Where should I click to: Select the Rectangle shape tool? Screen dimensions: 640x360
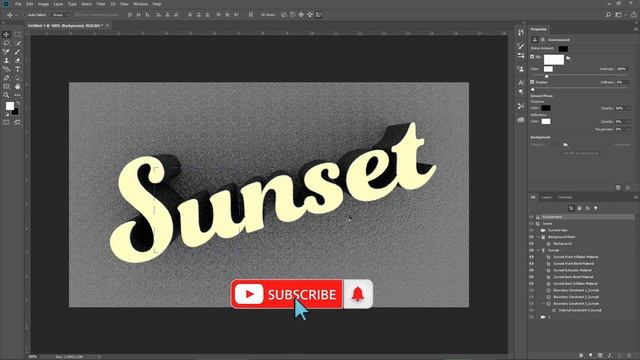click(x=6, y=86)
